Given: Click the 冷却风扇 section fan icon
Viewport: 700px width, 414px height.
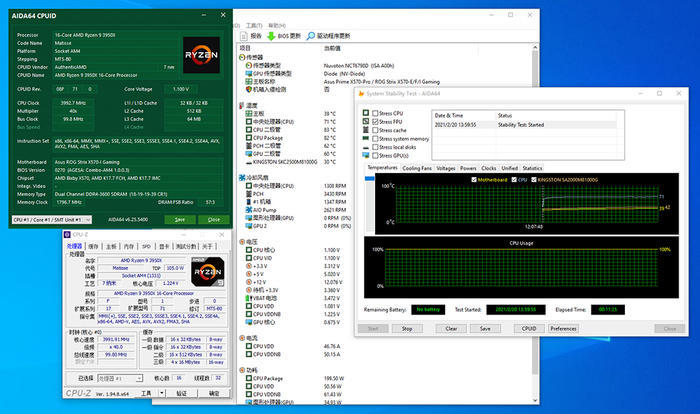Looking at the screenshot, I should tap(242, 178).
